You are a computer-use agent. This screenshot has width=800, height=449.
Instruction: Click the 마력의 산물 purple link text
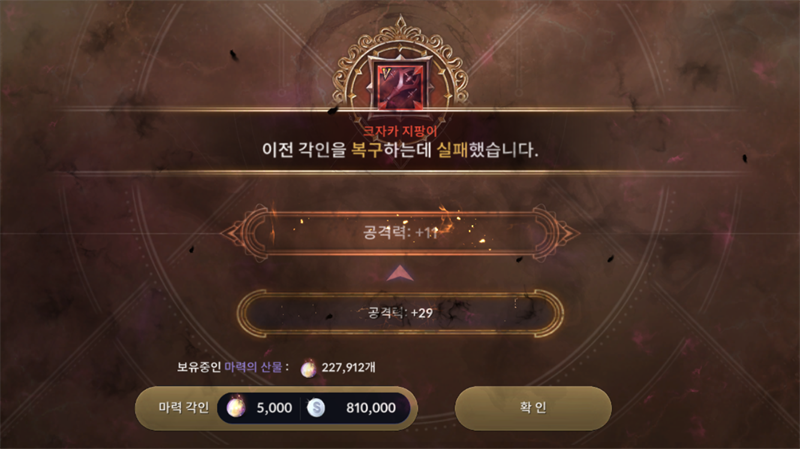click(253, 367)
